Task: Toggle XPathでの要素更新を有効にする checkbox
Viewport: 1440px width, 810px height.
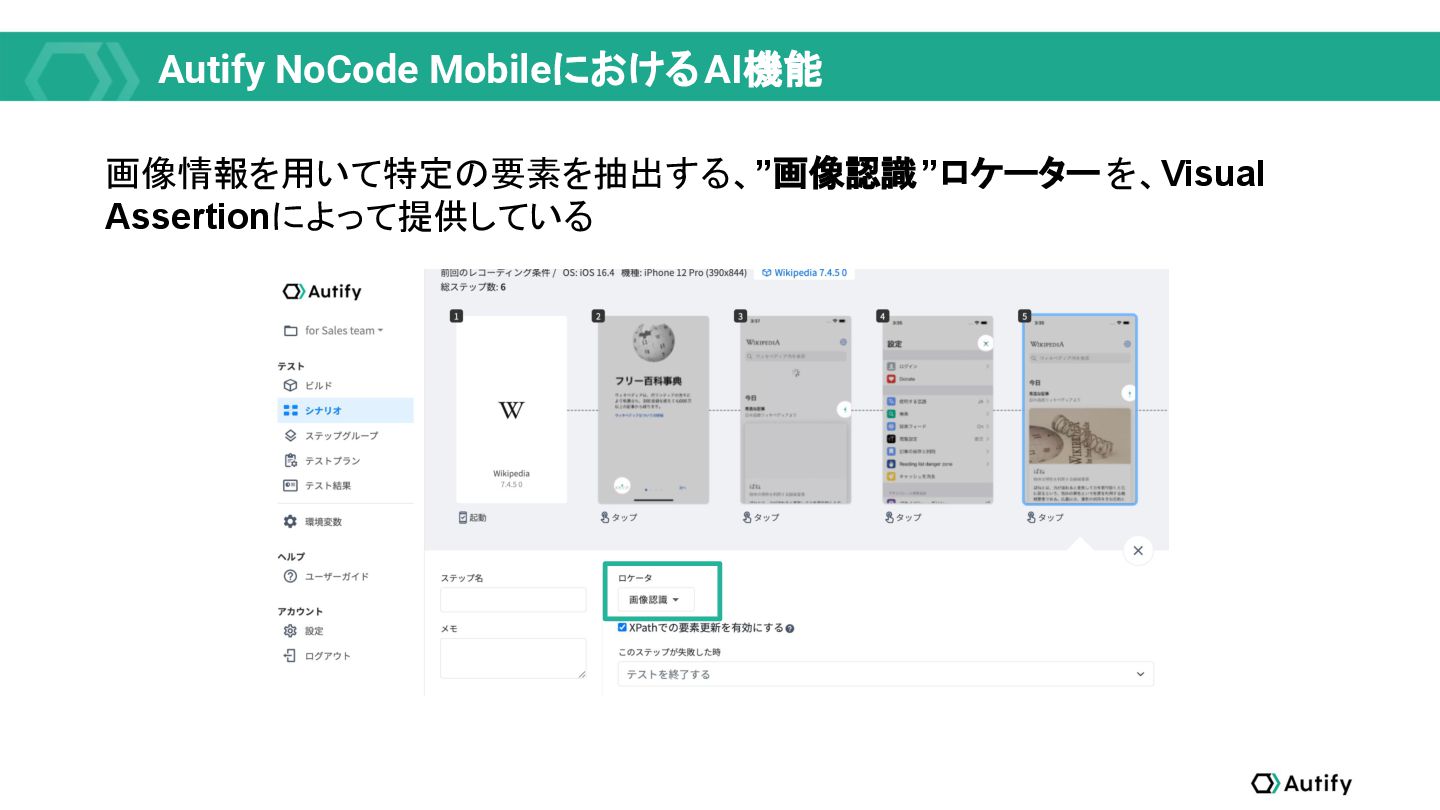Action: 623,628
